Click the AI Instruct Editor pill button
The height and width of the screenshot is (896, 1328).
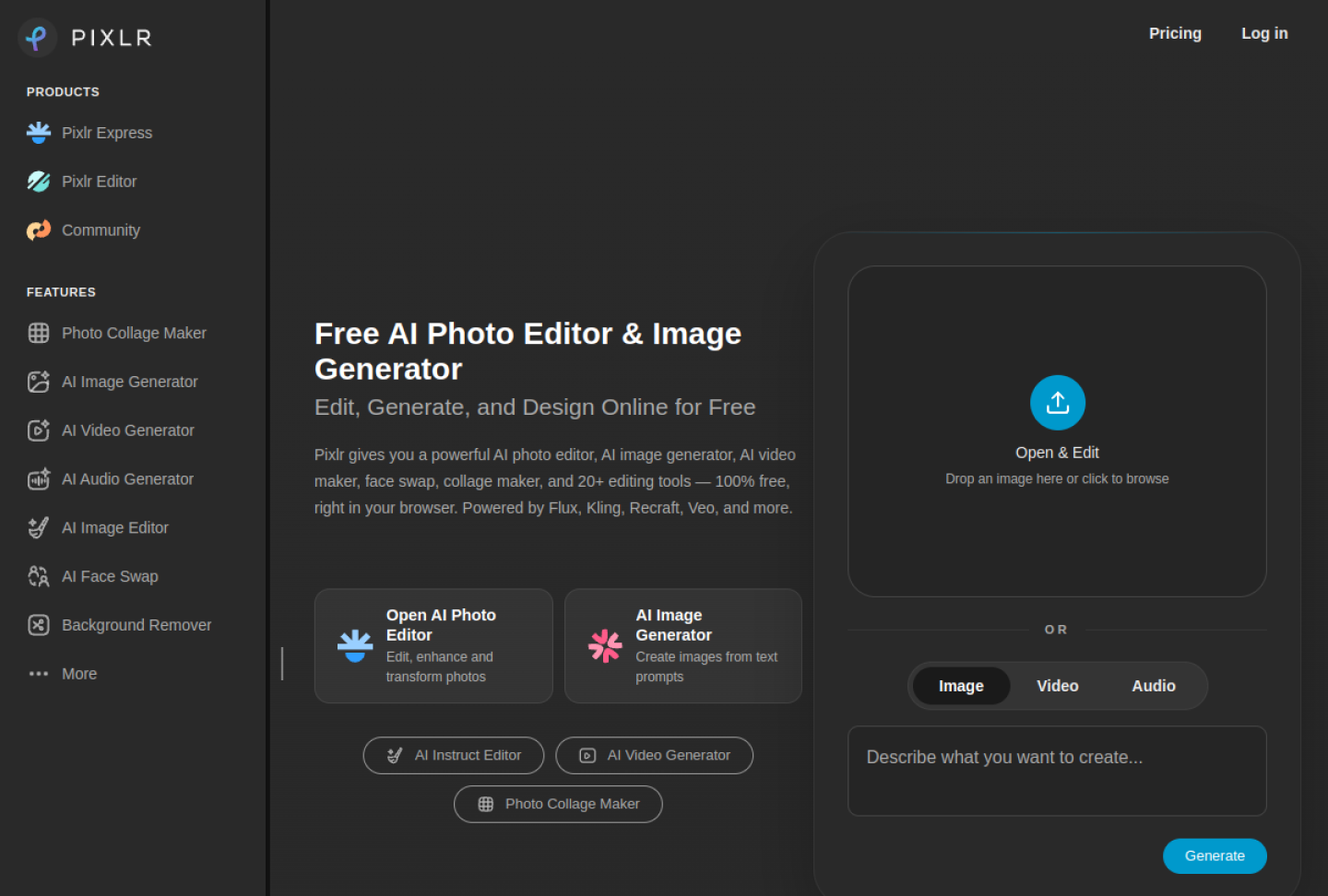coord(454,755)
